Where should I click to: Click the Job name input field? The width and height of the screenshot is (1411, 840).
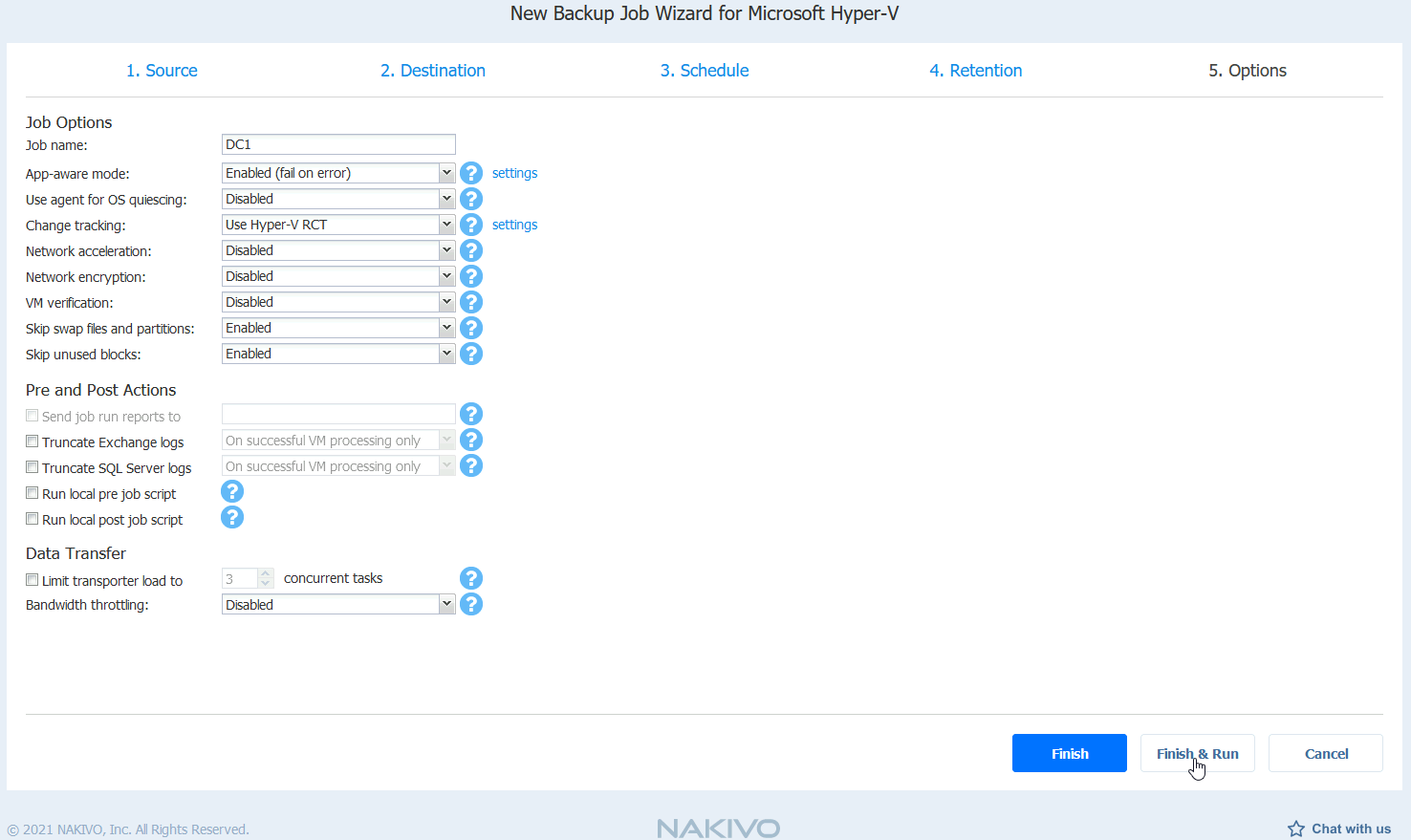(338, 144)
